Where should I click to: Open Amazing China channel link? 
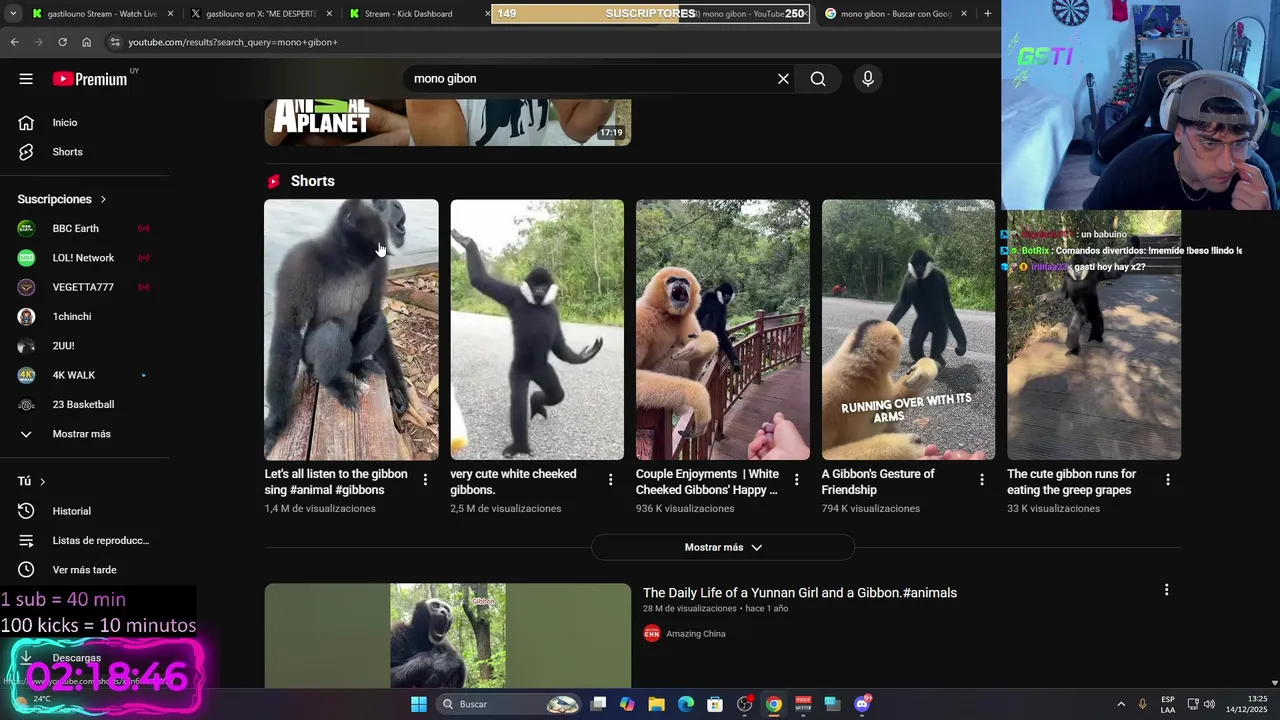pos(696,634)
